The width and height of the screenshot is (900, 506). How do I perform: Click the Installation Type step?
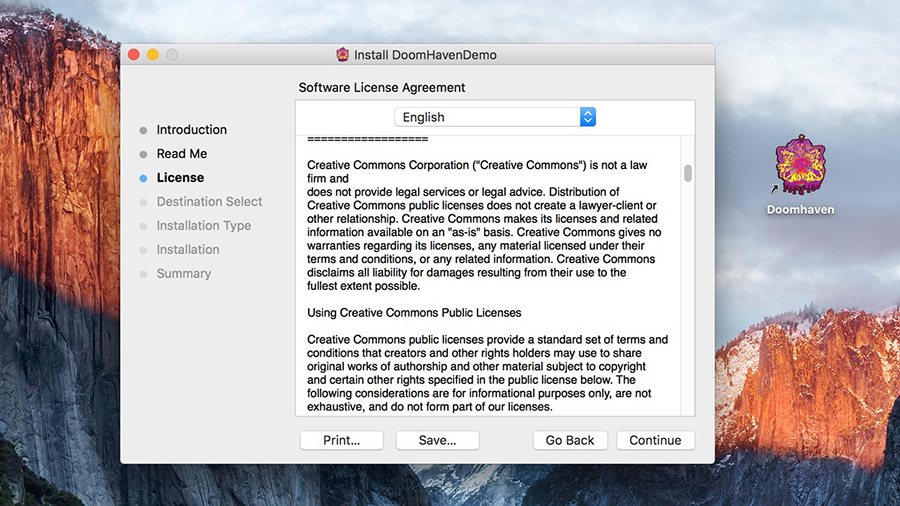click(204, 226)
